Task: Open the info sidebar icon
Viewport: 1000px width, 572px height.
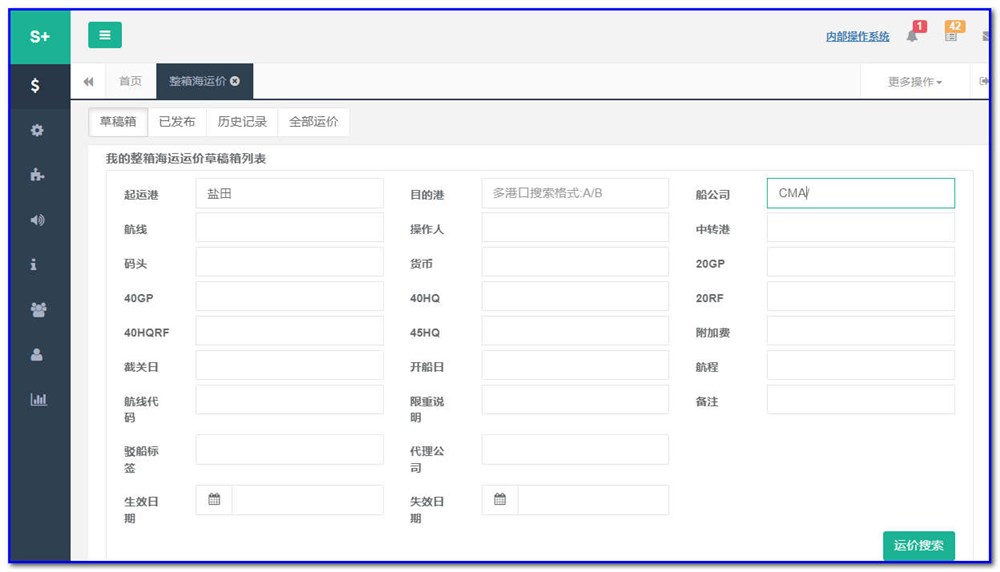Action: [34, 264]
